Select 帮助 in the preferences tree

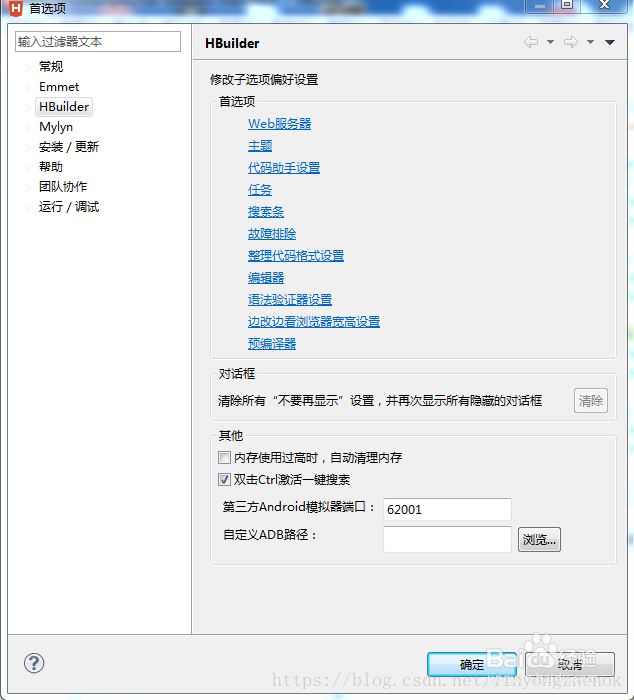[51, 167]
